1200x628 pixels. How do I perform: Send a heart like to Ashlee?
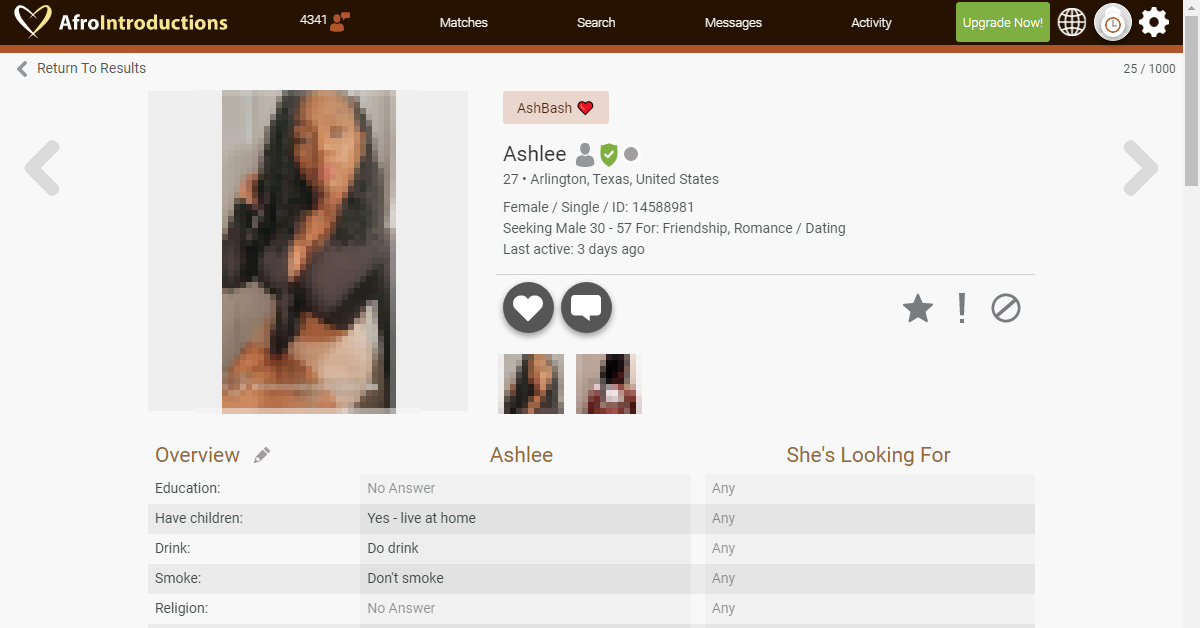pos(528,308)
